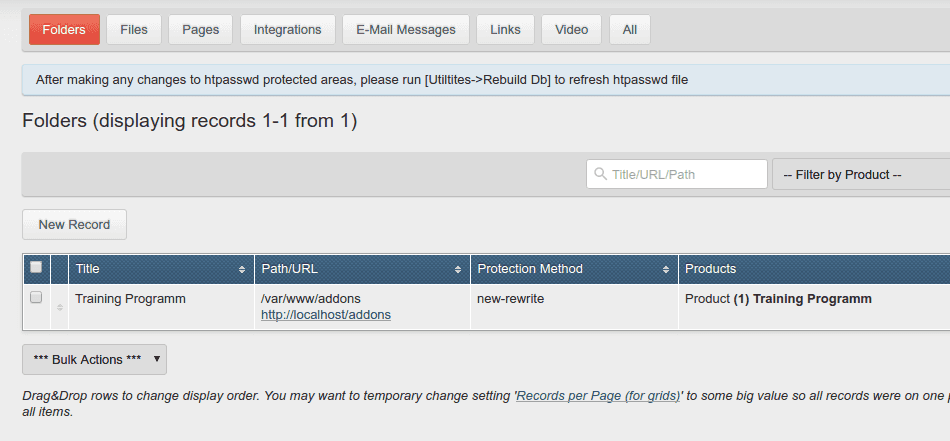950x441 pixels.
Task: Click the Title column sort arrows
Action: pyautogui.click(x=242, y=270)
